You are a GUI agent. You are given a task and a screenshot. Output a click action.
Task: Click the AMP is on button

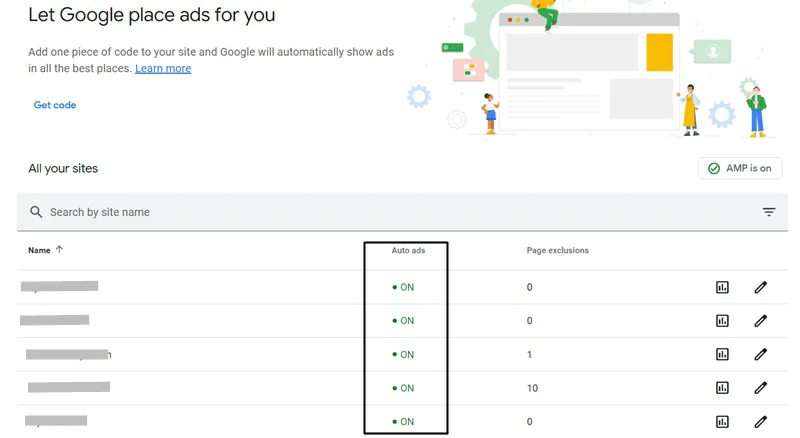pos(740,169)
